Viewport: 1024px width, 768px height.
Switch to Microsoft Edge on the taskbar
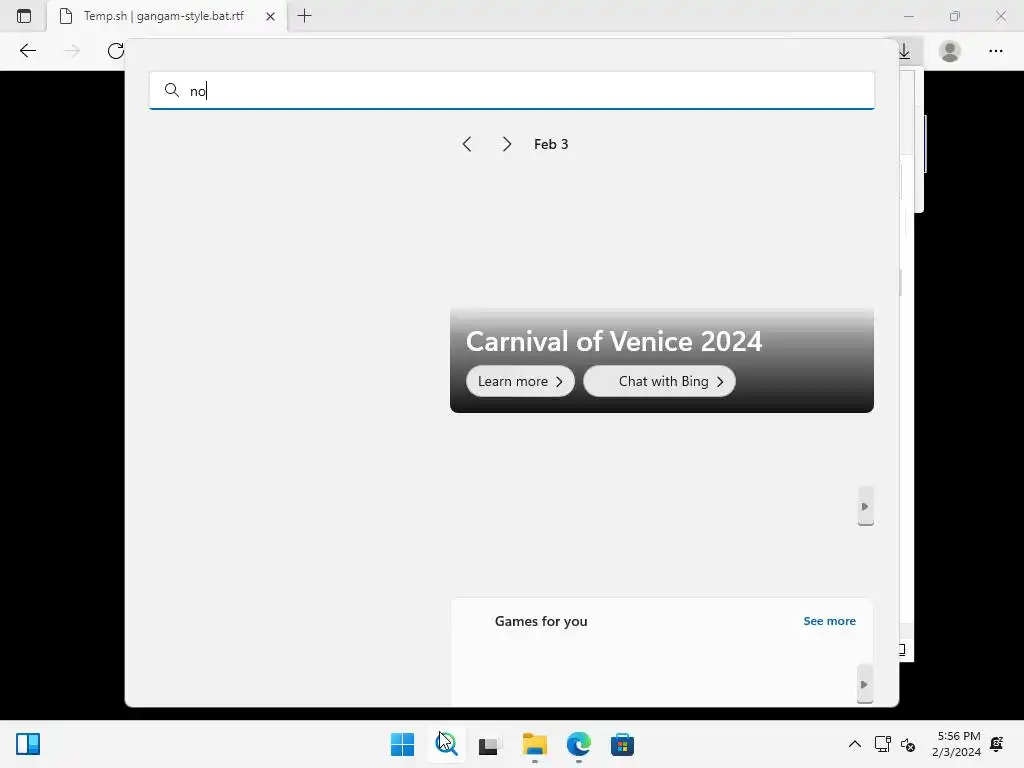579,744
